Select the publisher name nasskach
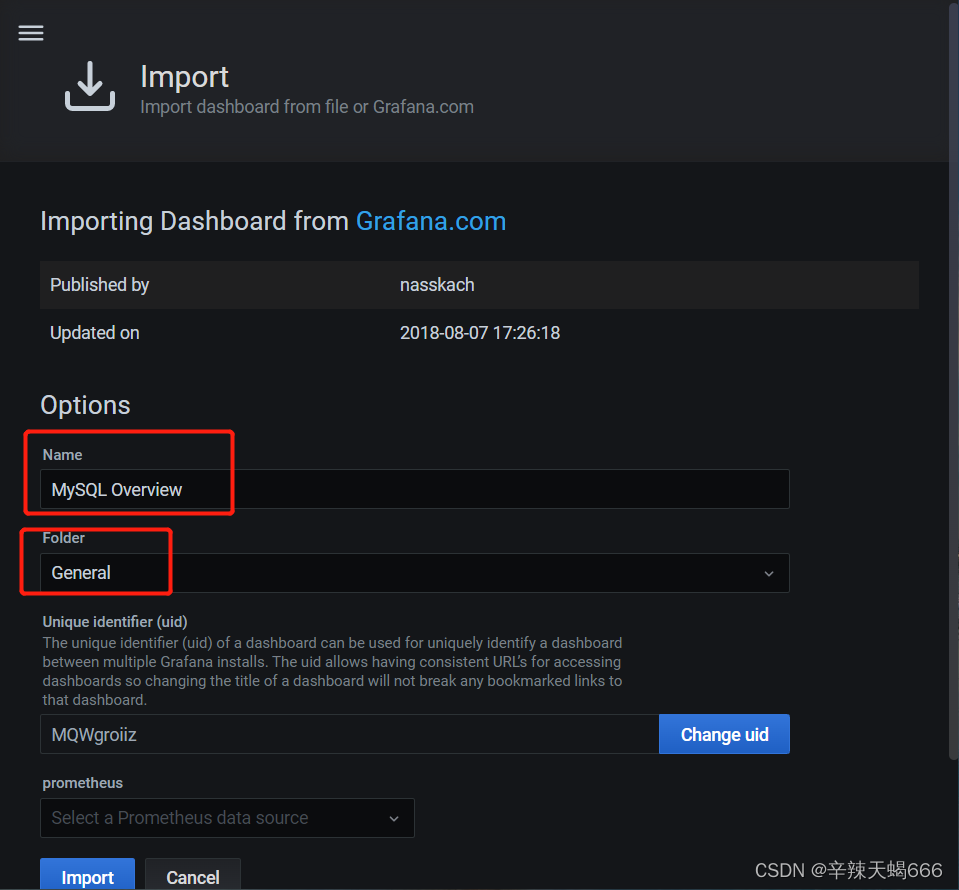The image size is (959, 890). pyautogui.click(x=437, y=285)
